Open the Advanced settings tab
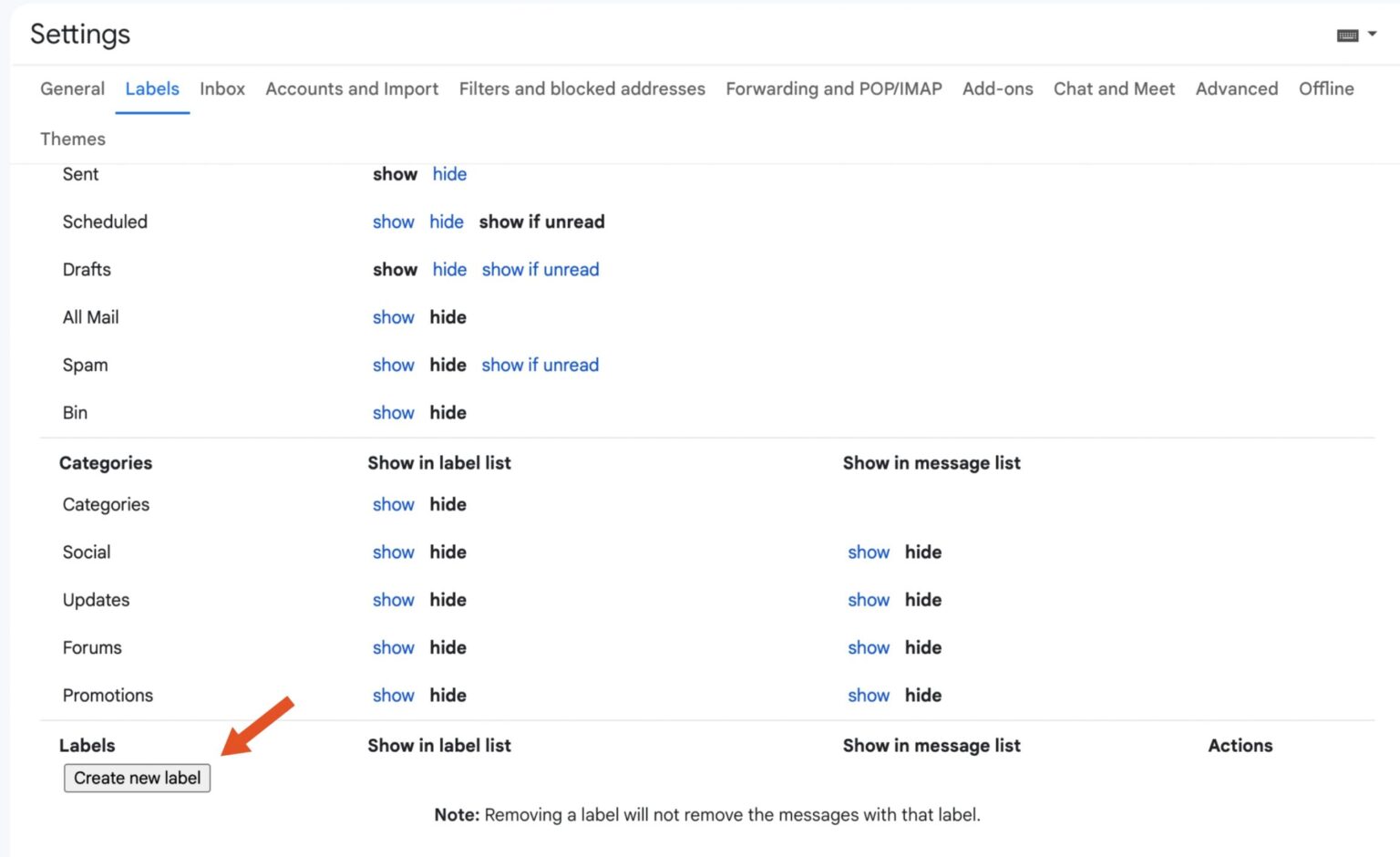This screenshot has width=1400, height=857. pos(1236,88)
